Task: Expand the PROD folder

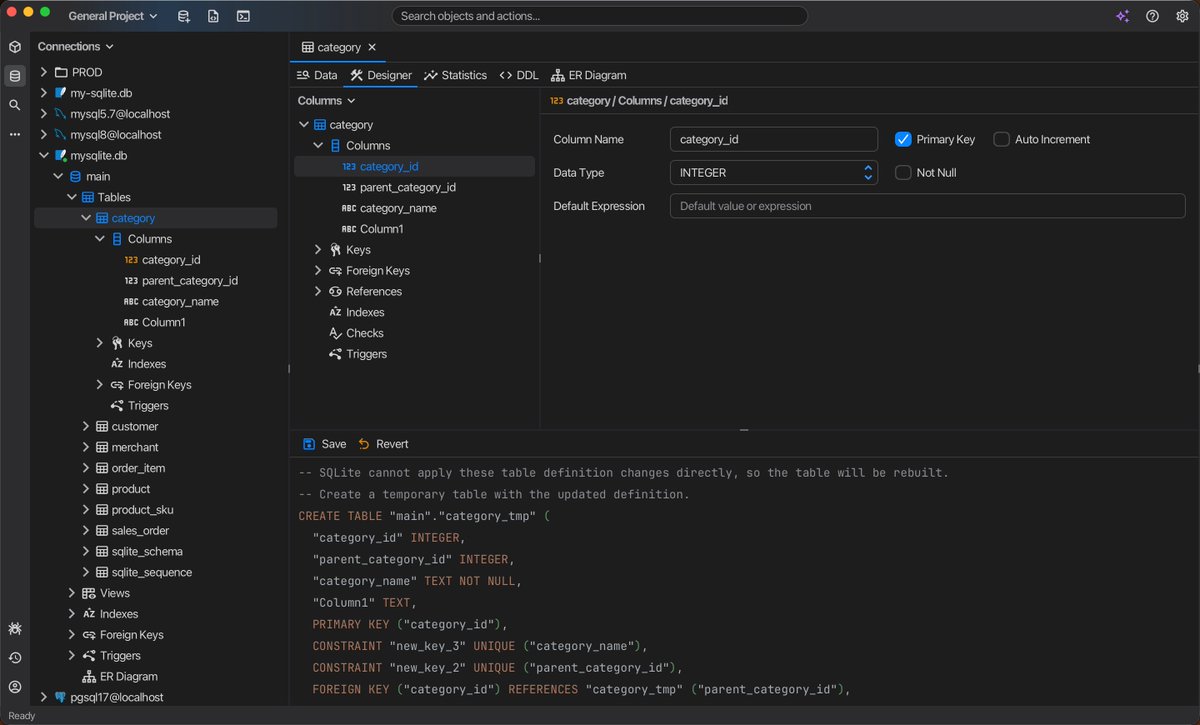Action: click(44, 72)
